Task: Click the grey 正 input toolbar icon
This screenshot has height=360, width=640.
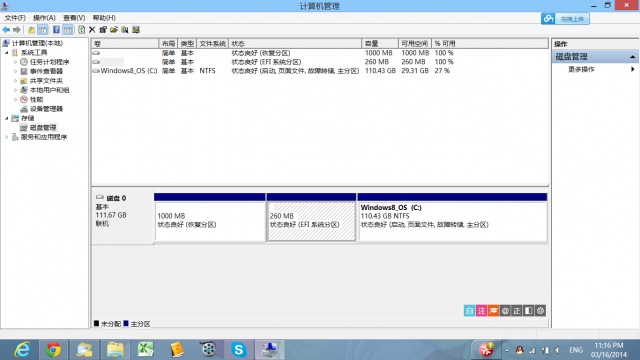Action: (x=517, y=311)
